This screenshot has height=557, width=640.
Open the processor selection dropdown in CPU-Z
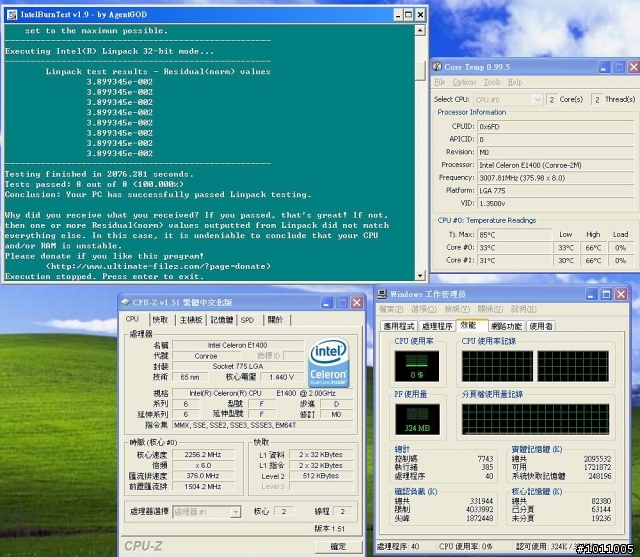click(236, 512)
